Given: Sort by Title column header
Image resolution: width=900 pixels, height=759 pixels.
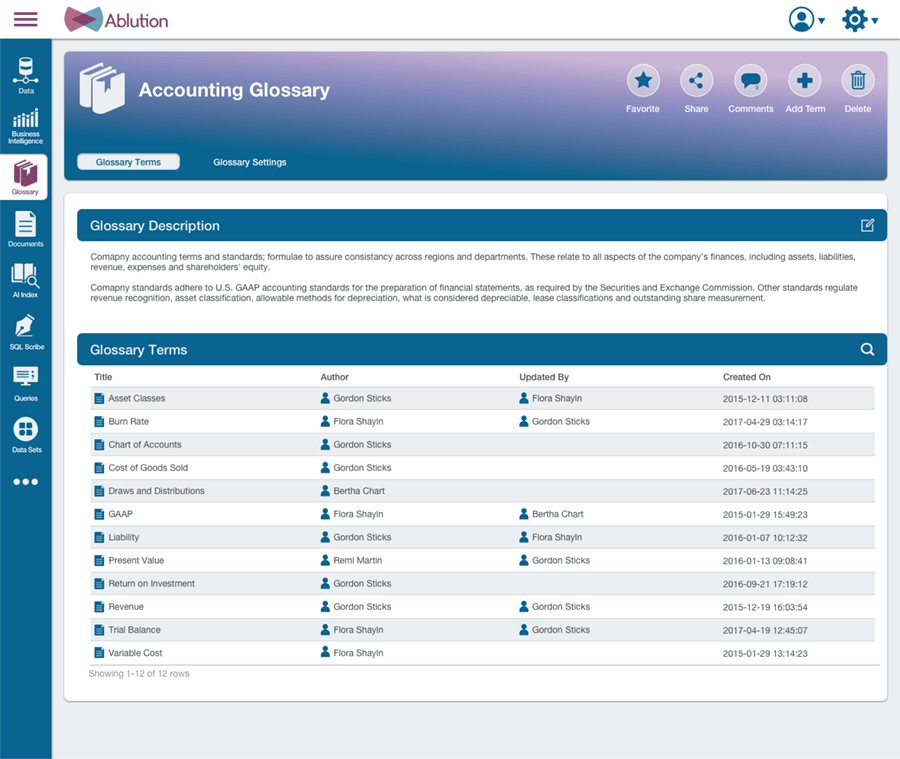Looking at the screenshot, I should tap(103, 377).
